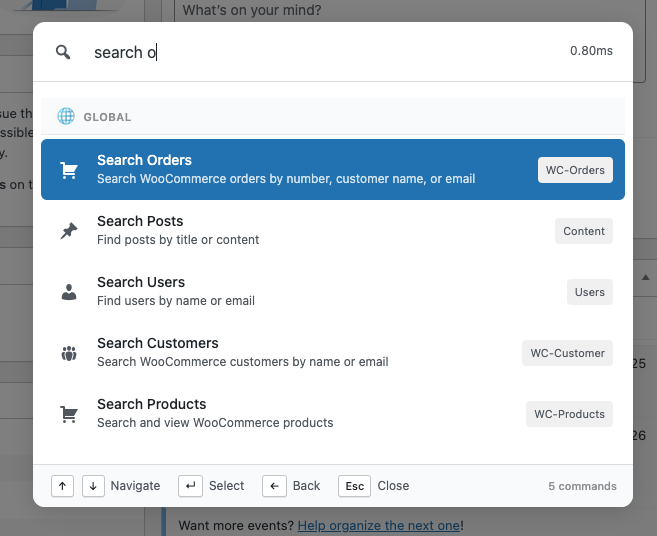Click the magnifying glass search icon
This screenshot has width=657, height=536.
[x=63, y=52]
